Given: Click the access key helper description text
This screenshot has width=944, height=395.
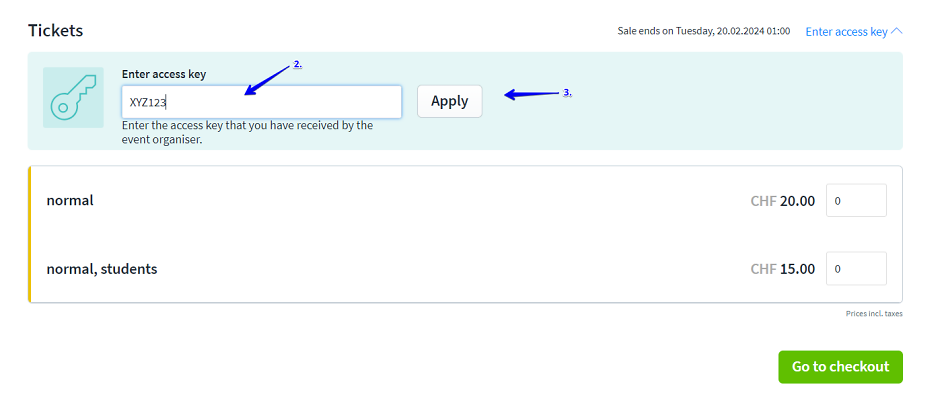Looking at the screenshot, I should point(247,133).
